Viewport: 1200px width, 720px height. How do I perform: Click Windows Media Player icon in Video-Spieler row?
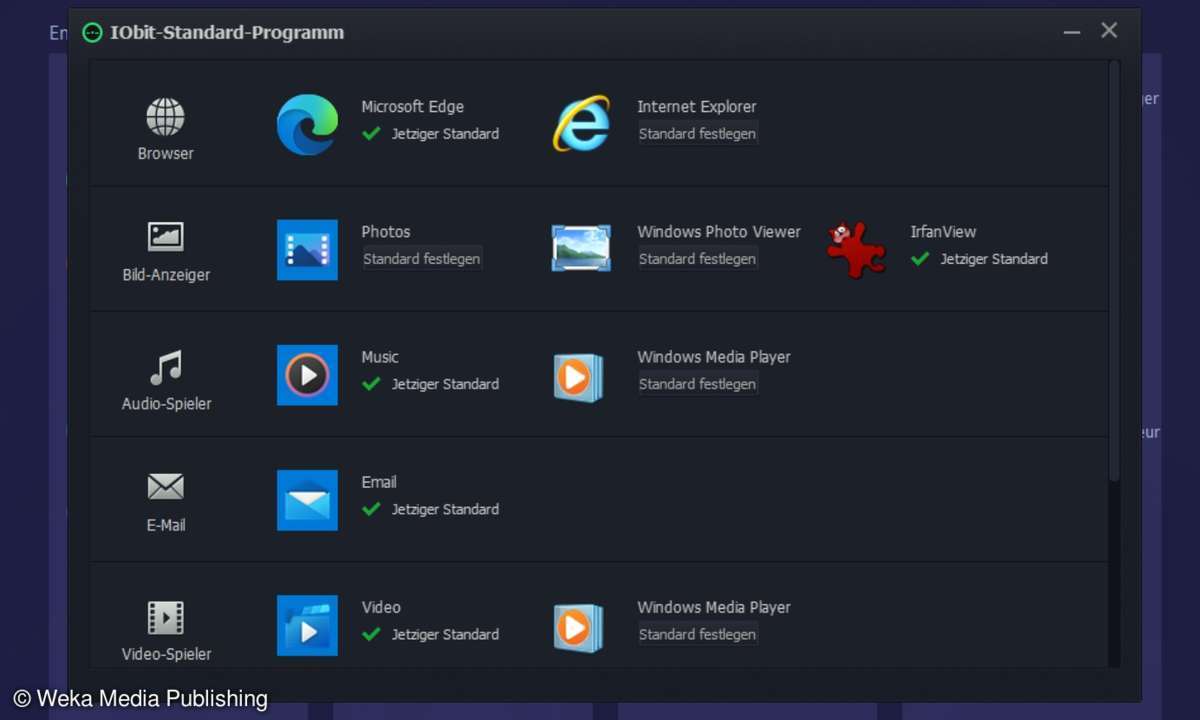click(x=579, y=627)
